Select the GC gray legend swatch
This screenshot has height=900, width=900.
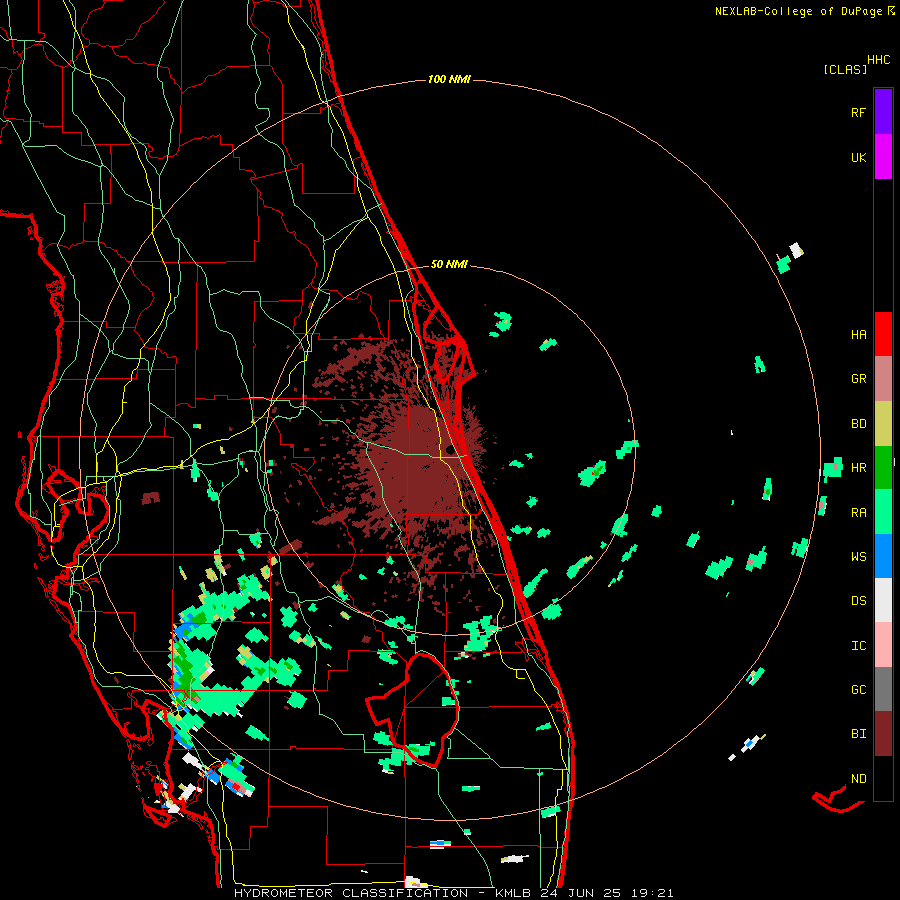click(x=883, y=689)
